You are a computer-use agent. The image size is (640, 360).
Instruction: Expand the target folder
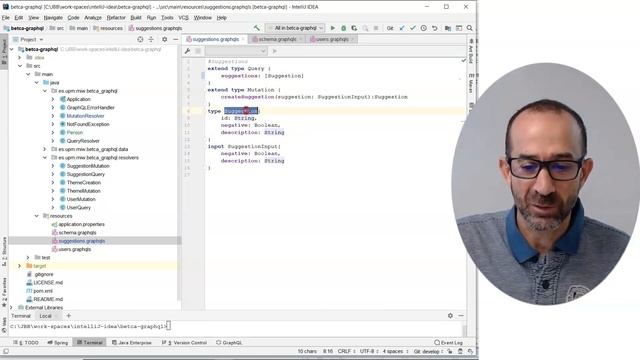click(x=20, y=266)
